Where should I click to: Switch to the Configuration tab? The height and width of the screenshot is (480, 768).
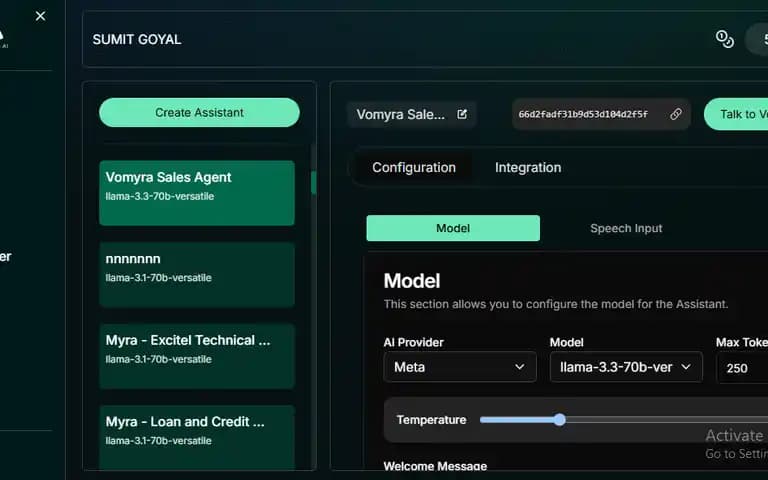click(414, 168)
